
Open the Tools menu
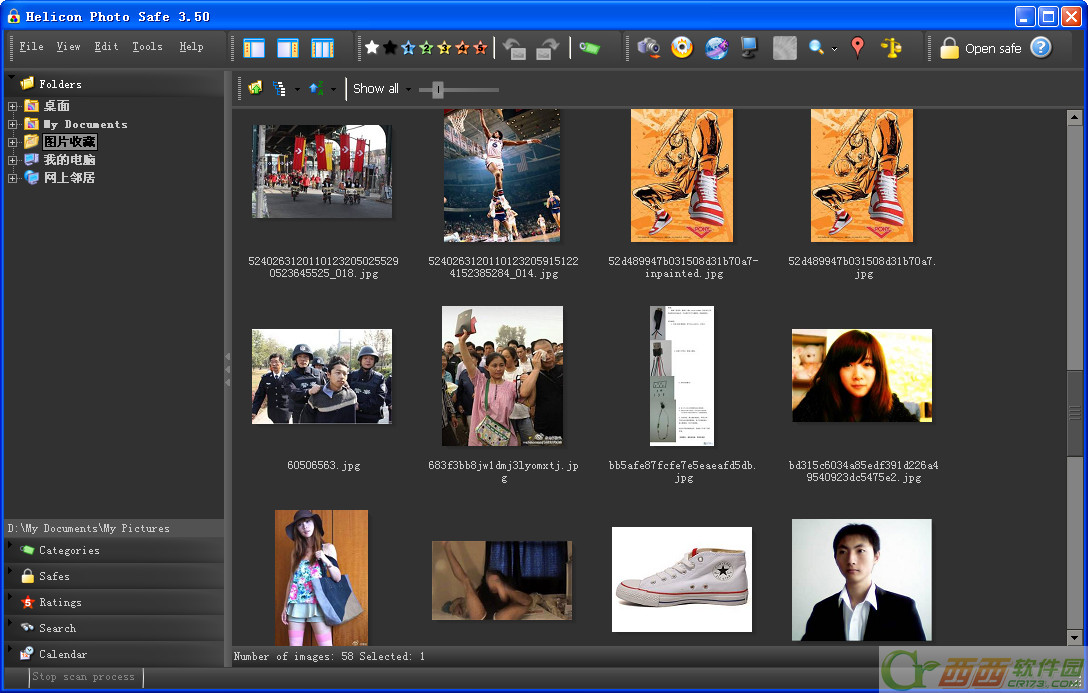point(147,46)
